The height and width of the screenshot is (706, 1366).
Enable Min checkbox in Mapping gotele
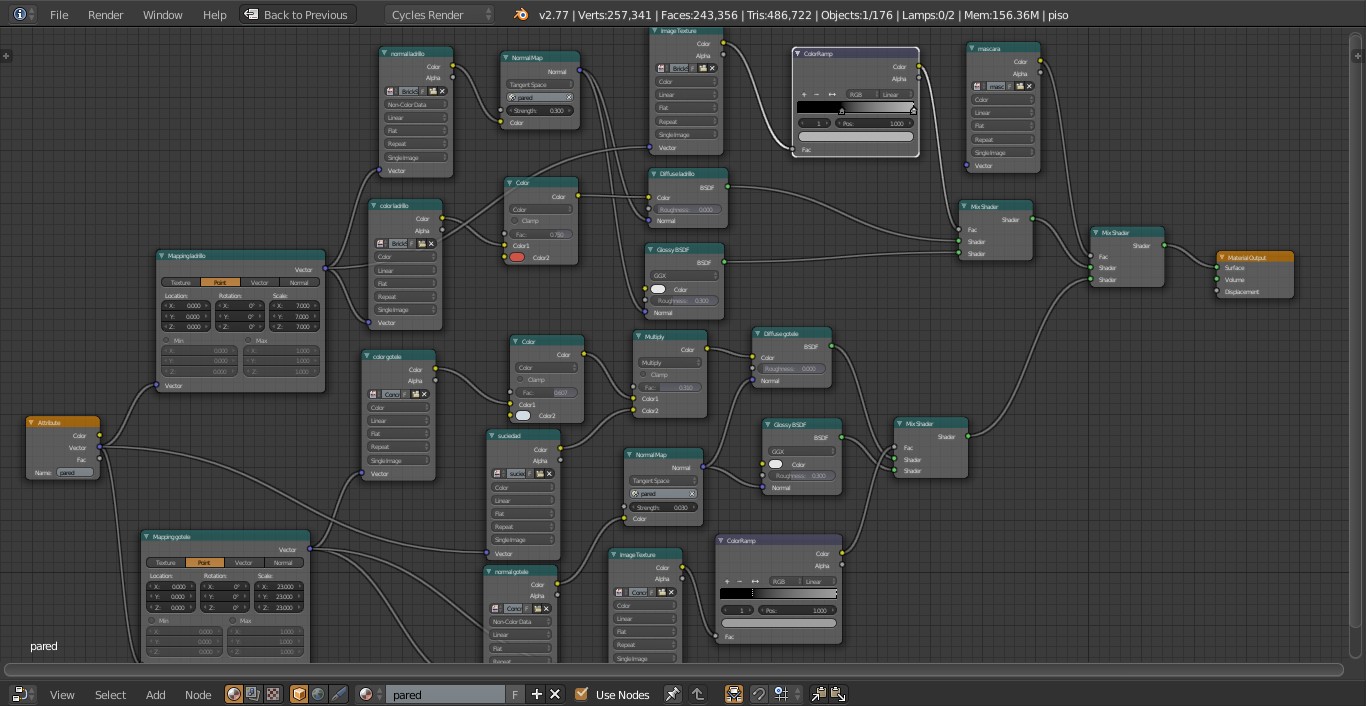[152, 620]
